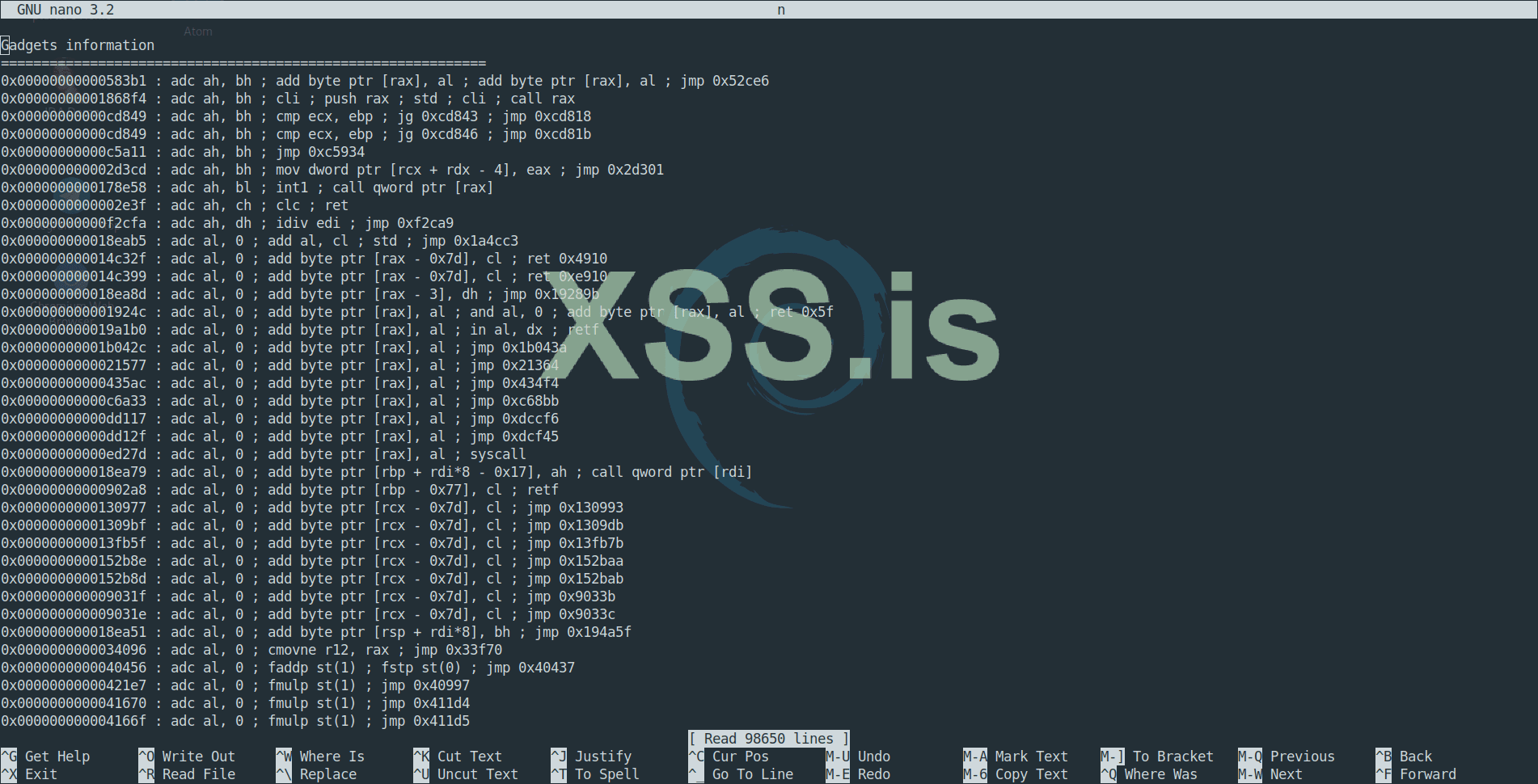Screen dimensions: 1538x784
Task: Click the Read File shortcut
Action: coord(187,774)
